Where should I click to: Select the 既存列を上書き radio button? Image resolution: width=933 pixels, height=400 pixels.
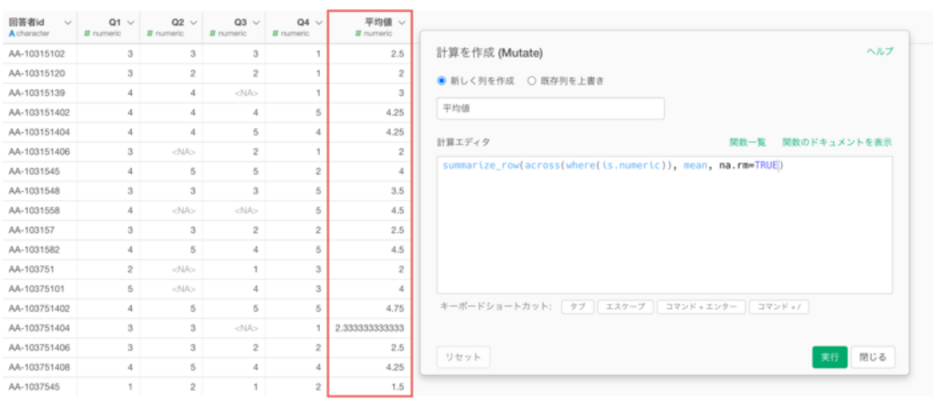coord(531,81)
